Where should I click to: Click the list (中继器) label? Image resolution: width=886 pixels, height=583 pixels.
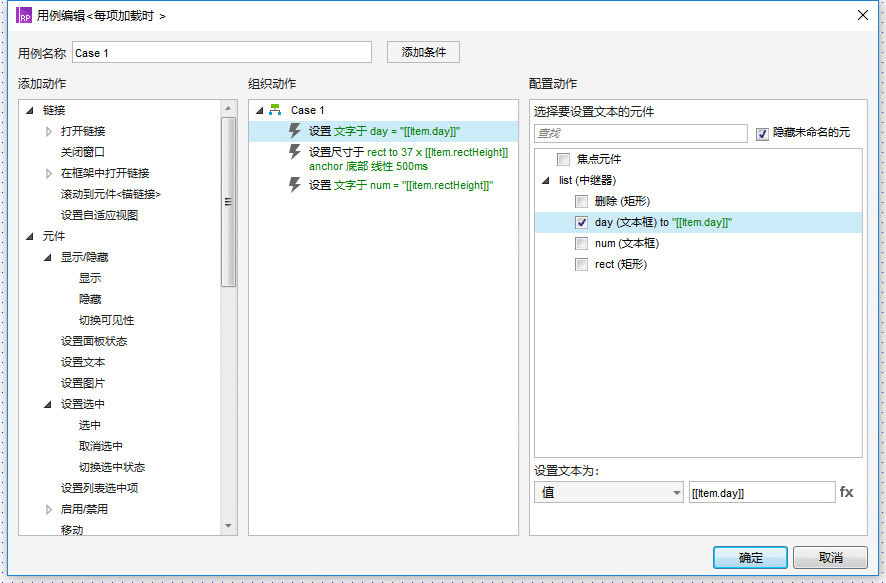pos(588,180)
